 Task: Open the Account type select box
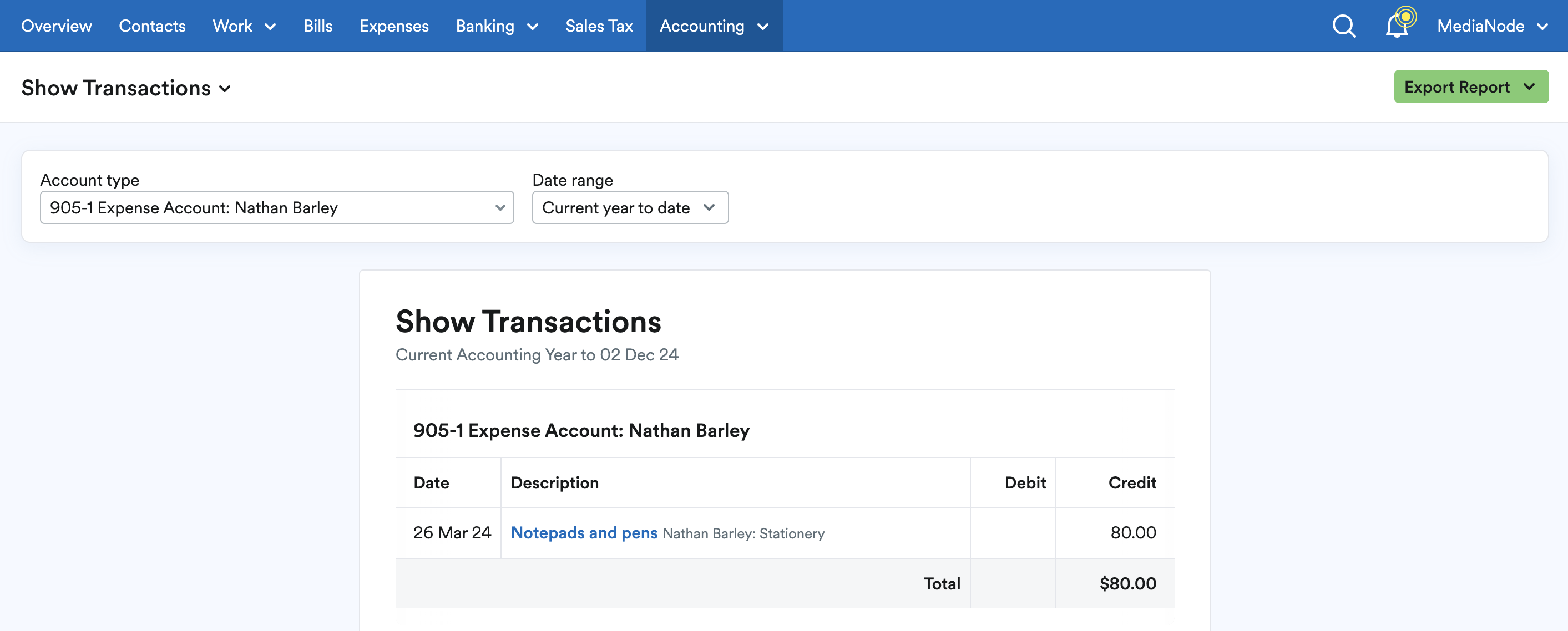click(x=277, y=207)
